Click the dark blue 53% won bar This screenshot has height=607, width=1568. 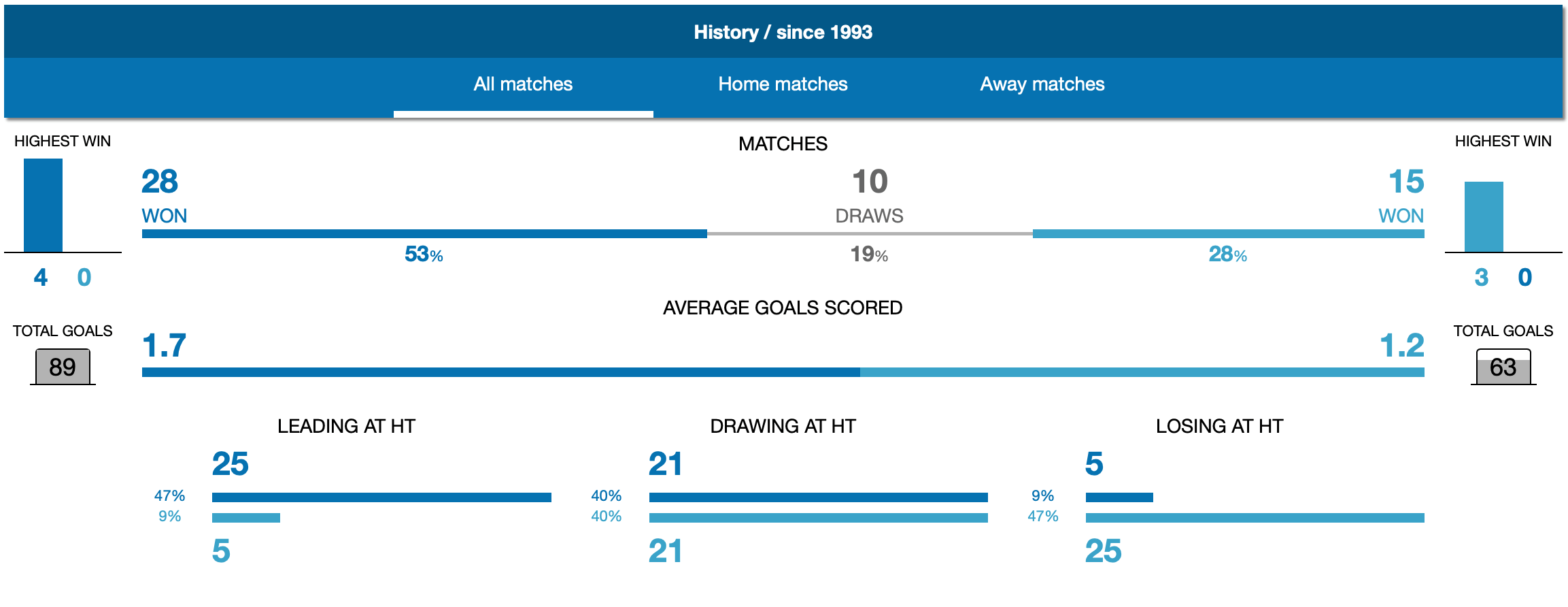[424, 233]
